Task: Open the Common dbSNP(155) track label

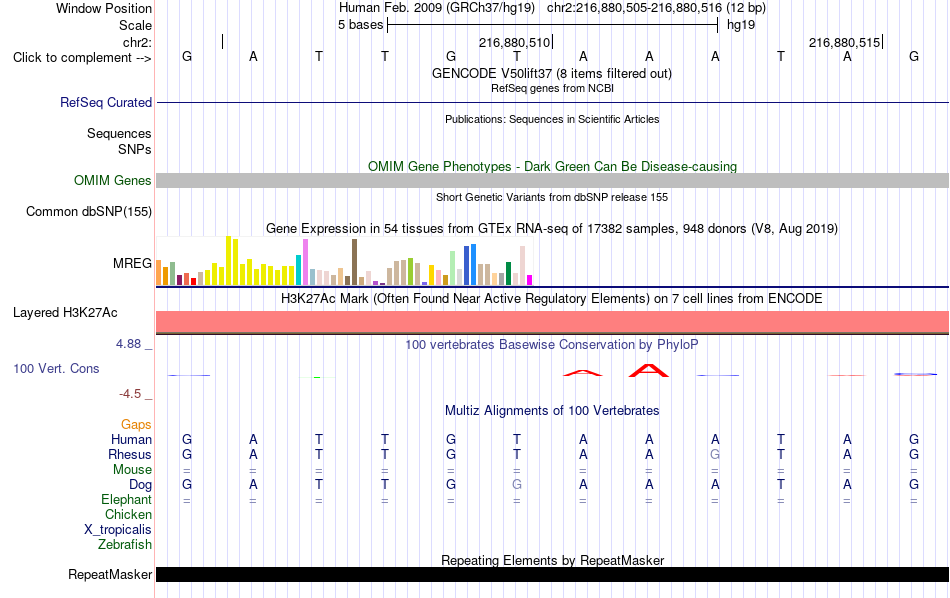Action: pos(88,211)
